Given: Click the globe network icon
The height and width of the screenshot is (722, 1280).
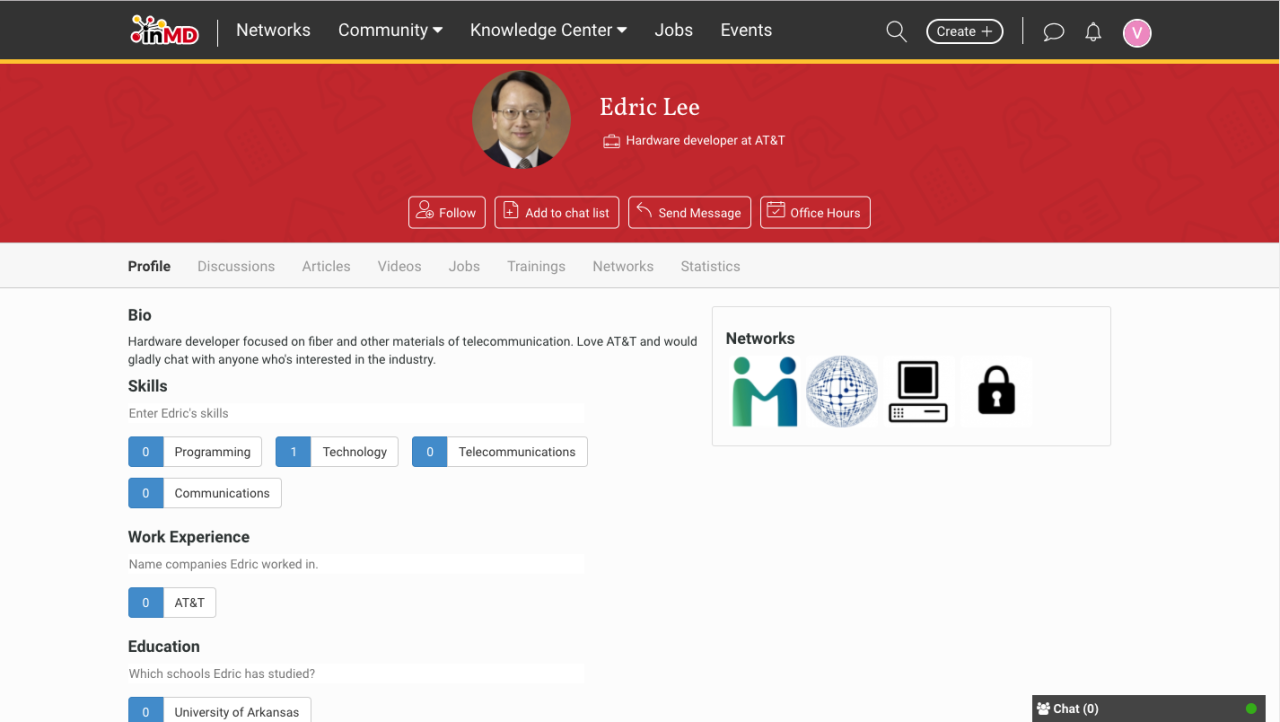Looking at the screenshot, I should (x=842, y=392).
